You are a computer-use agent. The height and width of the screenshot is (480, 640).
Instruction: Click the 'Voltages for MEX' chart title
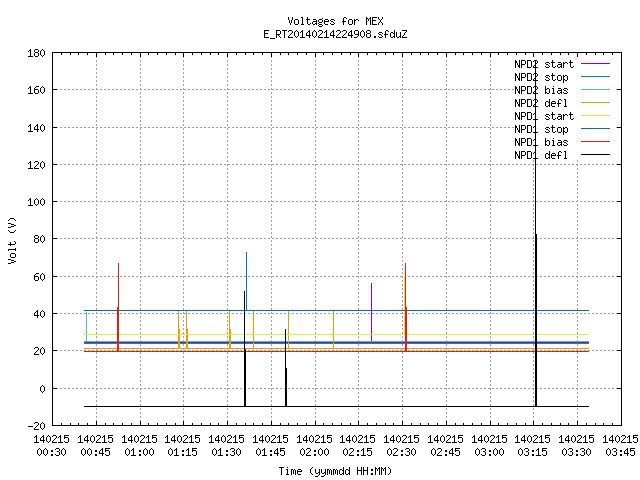(x=335, y=21)
